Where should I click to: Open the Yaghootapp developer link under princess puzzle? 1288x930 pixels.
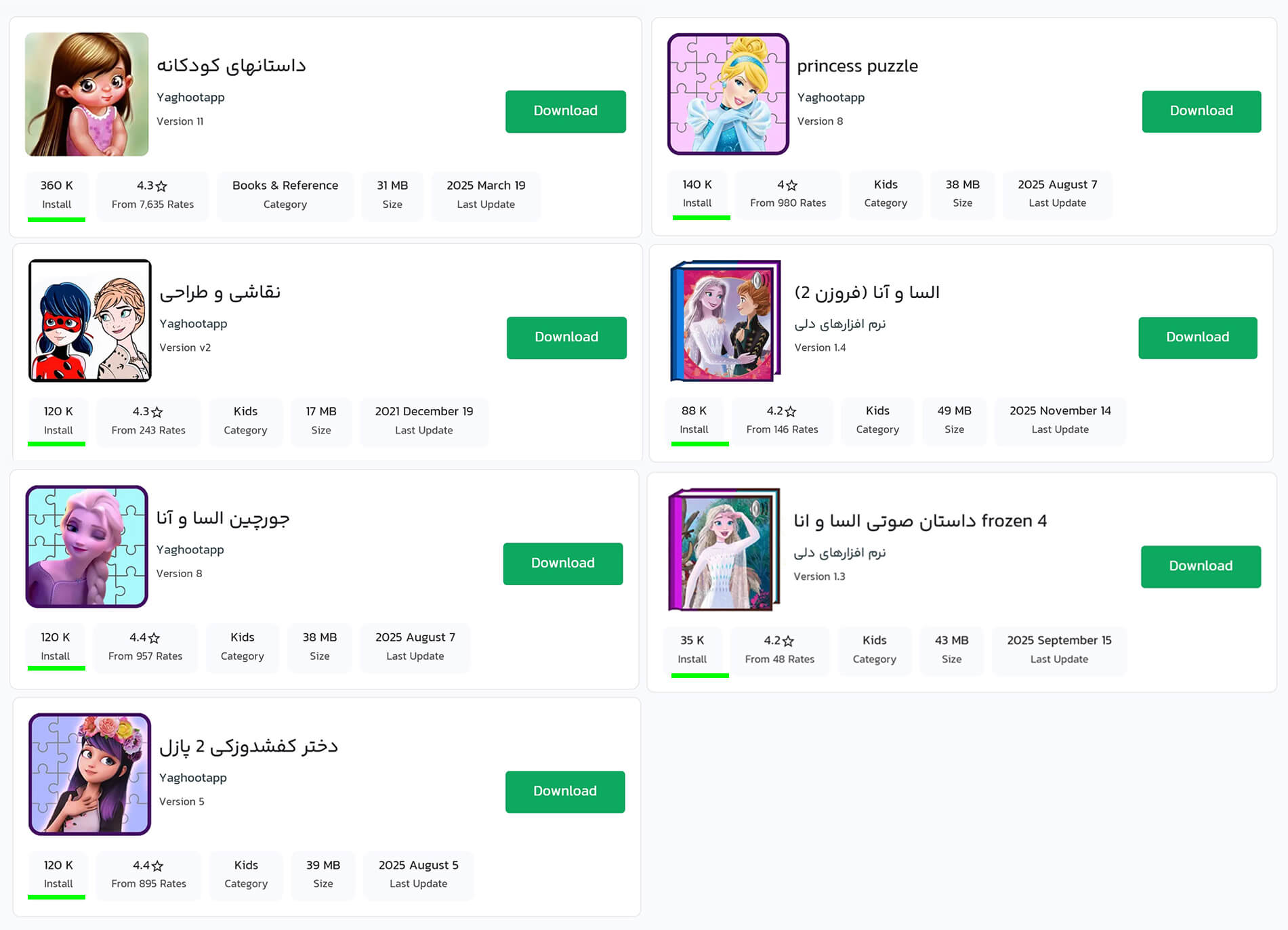831,97
